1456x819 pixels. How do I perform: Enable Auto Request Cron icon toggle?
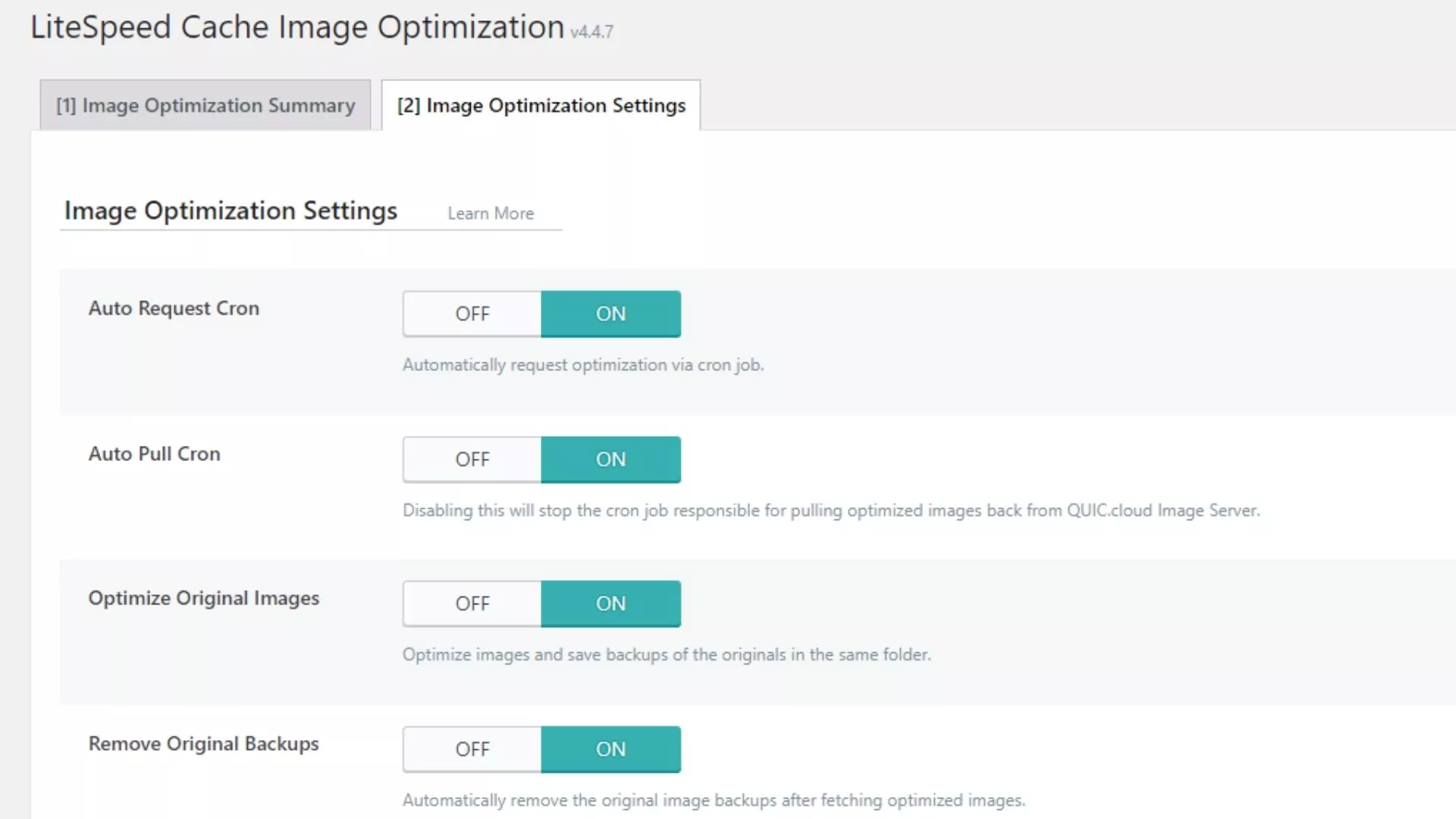pyautogui.click(x=610, y=313)
